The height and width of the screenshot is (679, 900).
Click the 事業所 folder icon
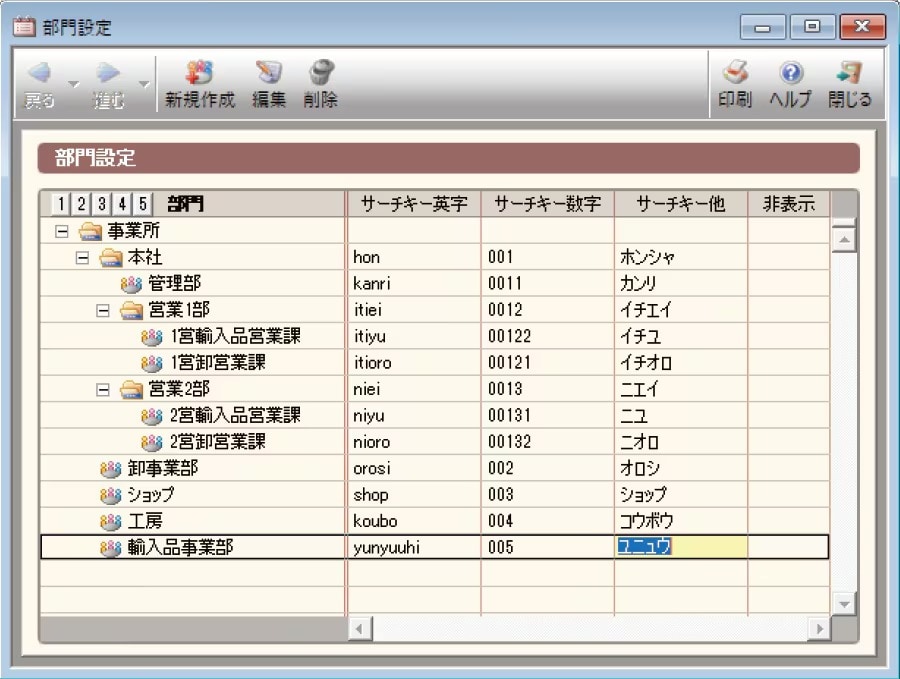(90, 231)
